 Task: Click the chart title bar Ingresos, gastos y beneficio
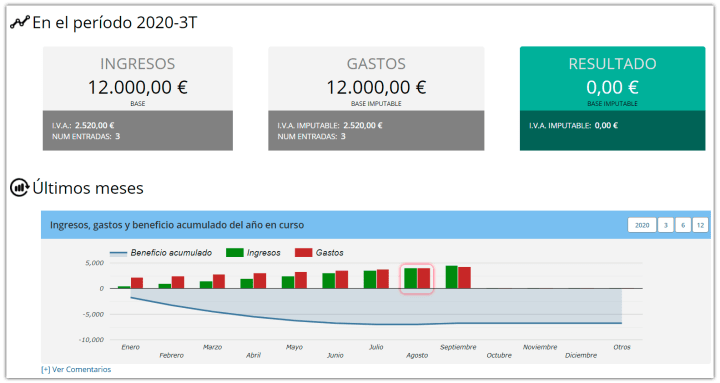tap(177, 225)
